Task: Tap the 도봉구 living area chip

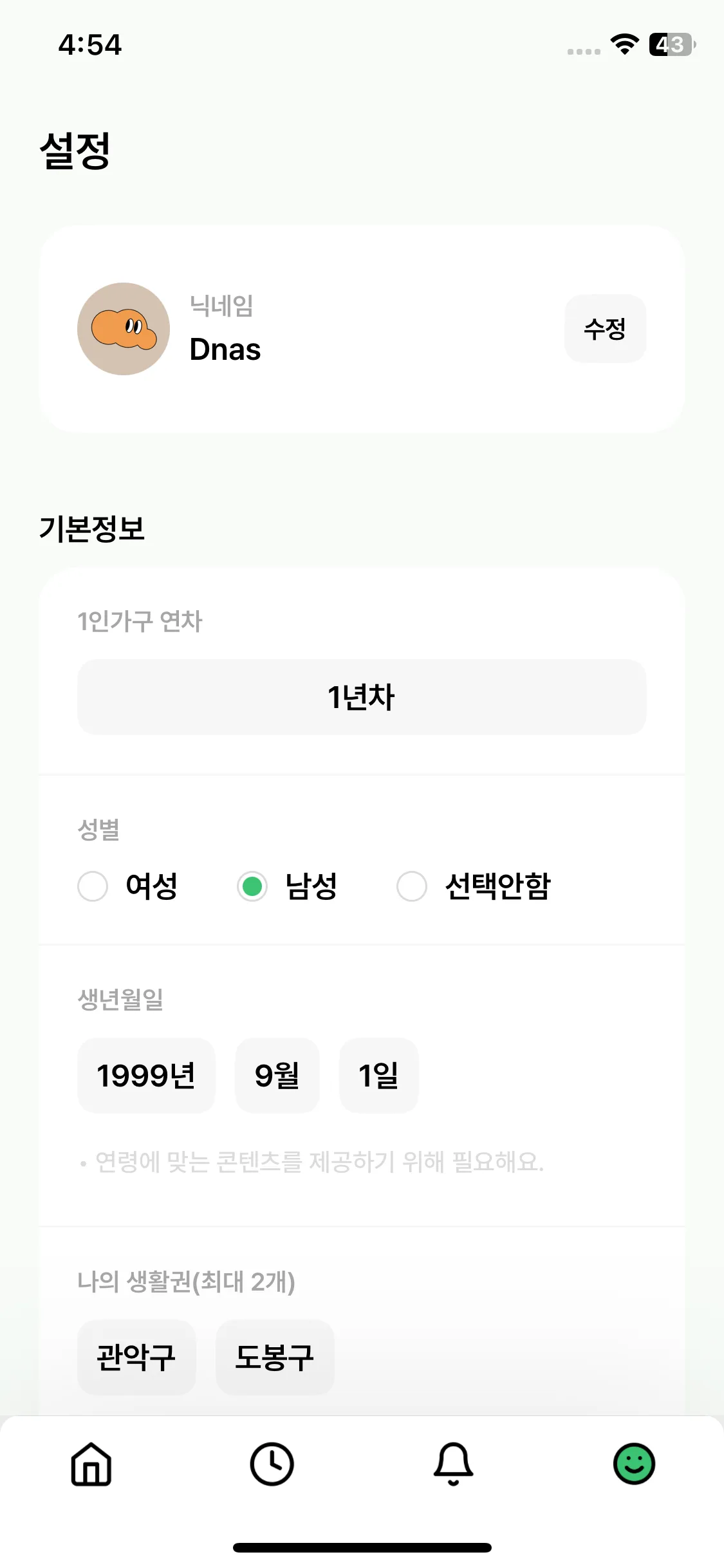Action: (x=275, y=1358)
